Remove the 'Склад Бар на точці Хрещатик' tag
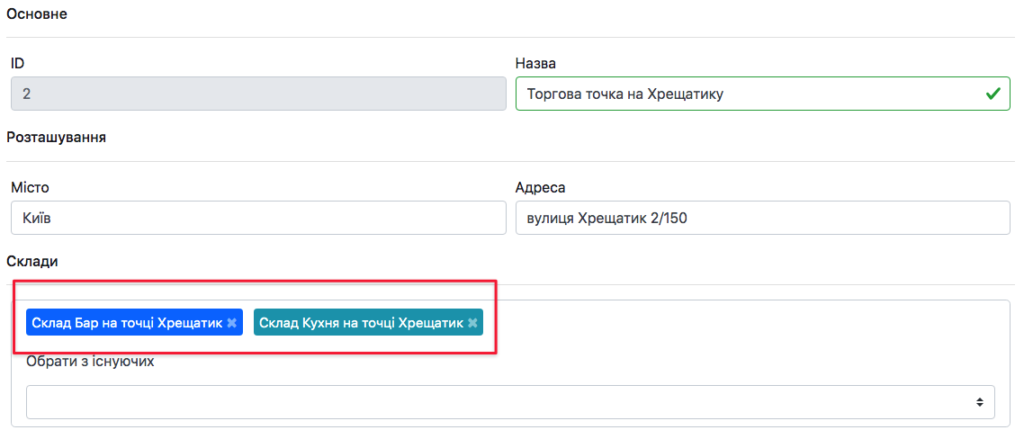This screenshot has height=439, width=1024. (232, 323)
